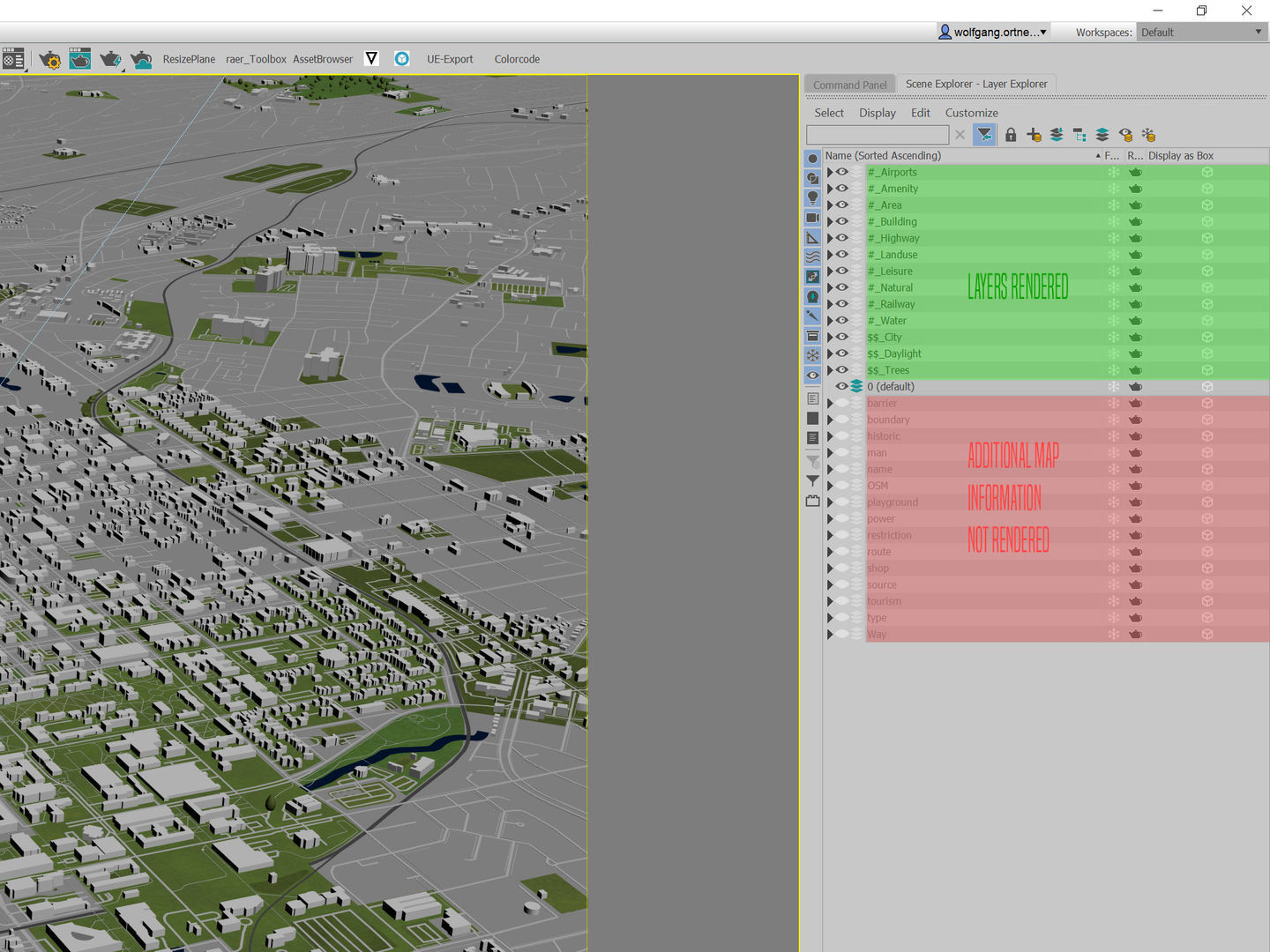Click the blue cube toolbar icon

402,58
